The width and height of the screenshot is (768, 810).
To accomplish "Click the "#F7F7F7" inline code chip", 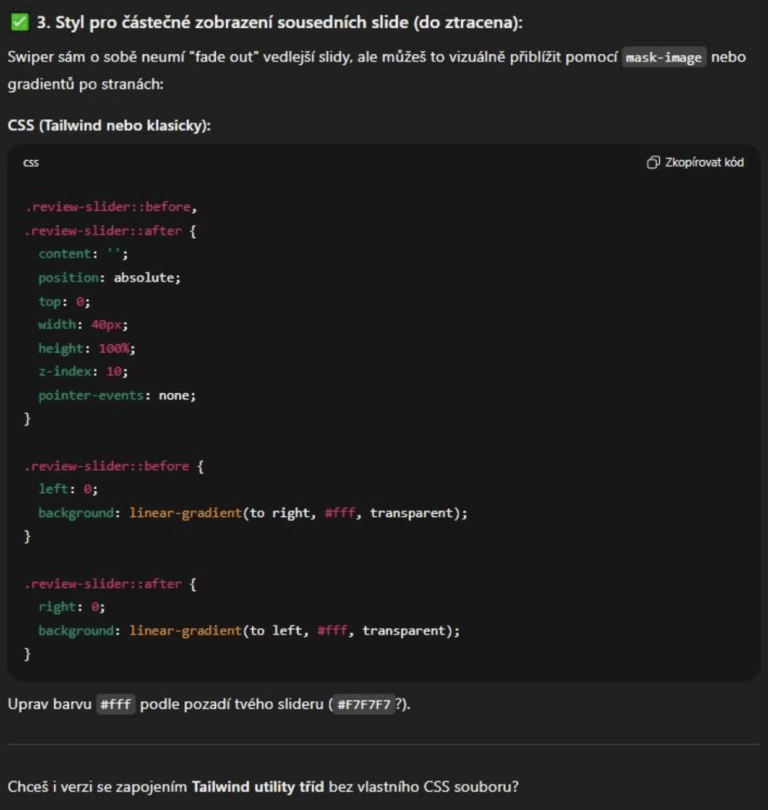I will 362,705.
